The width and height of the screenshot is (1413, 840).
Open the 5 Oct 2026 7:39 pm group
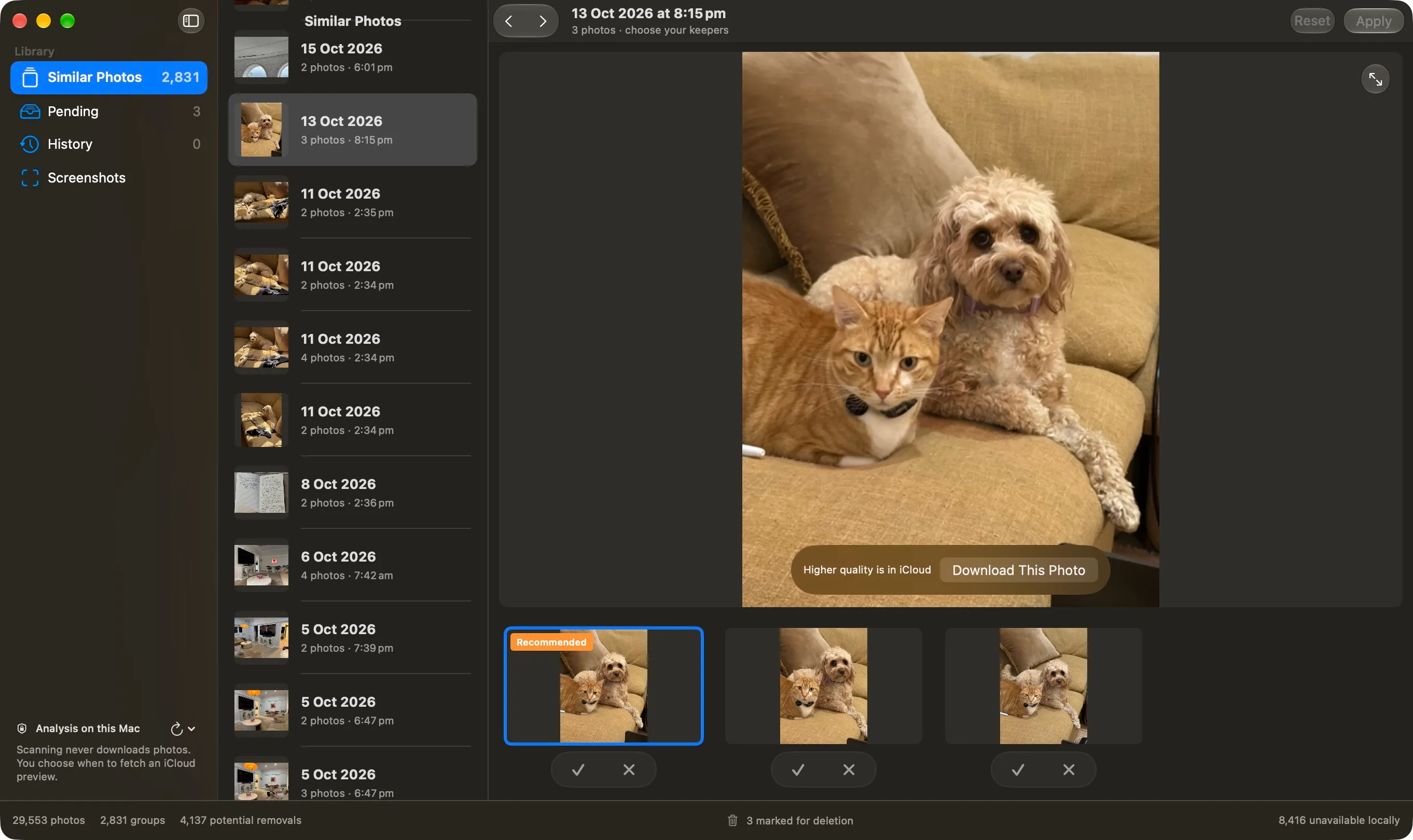pos(352,638)
